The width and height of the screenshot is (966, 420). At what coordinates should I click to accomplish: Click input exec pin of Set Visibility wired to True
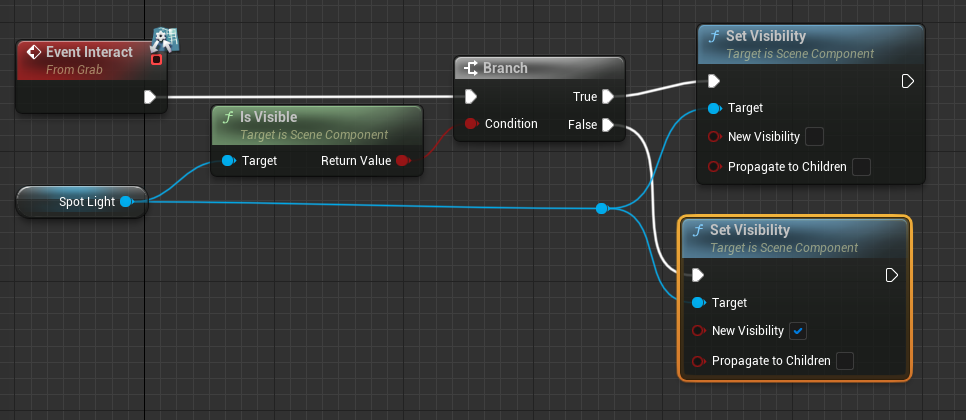click(713, 81)
